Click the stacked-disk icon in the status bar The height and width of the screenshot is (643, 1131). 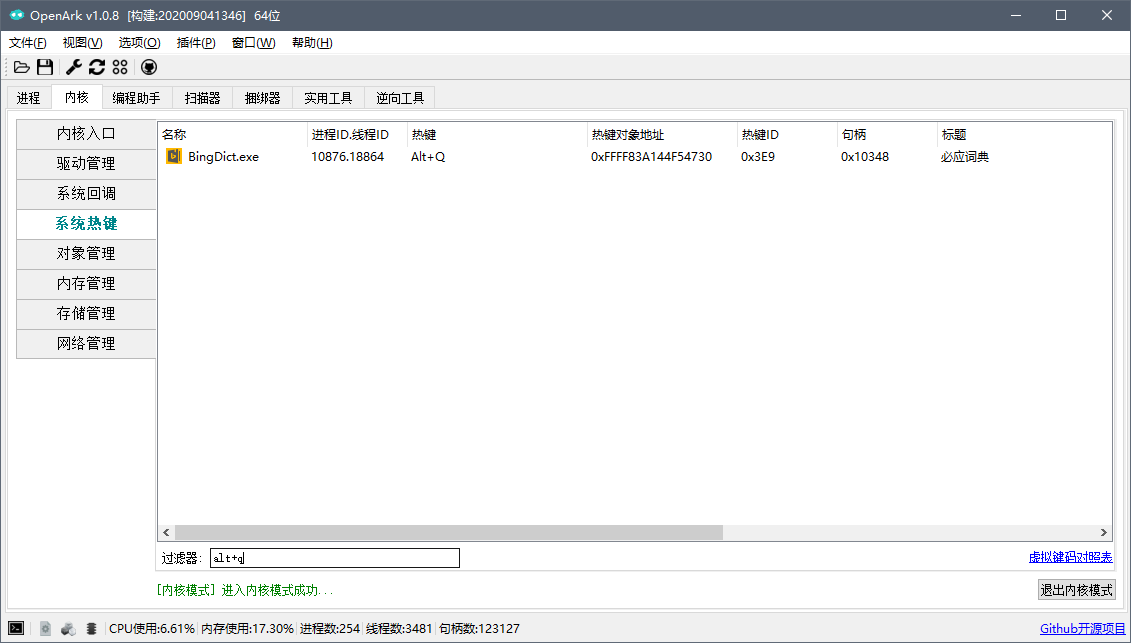point(91,628)
